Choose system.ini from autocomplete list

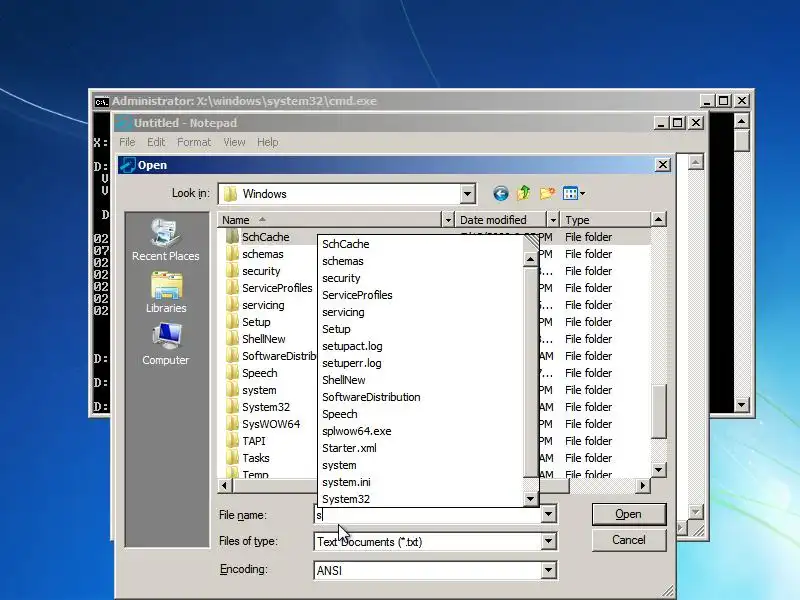pos(346,482)
